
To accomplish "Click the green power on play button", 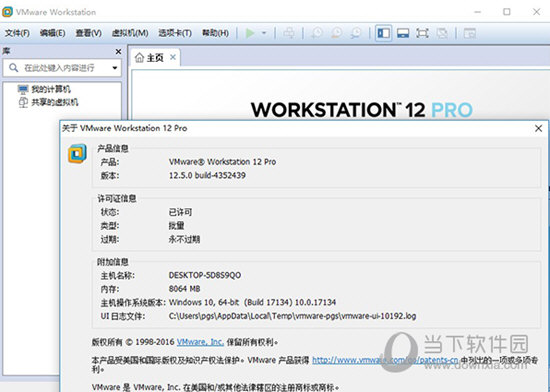I will 250,33.
